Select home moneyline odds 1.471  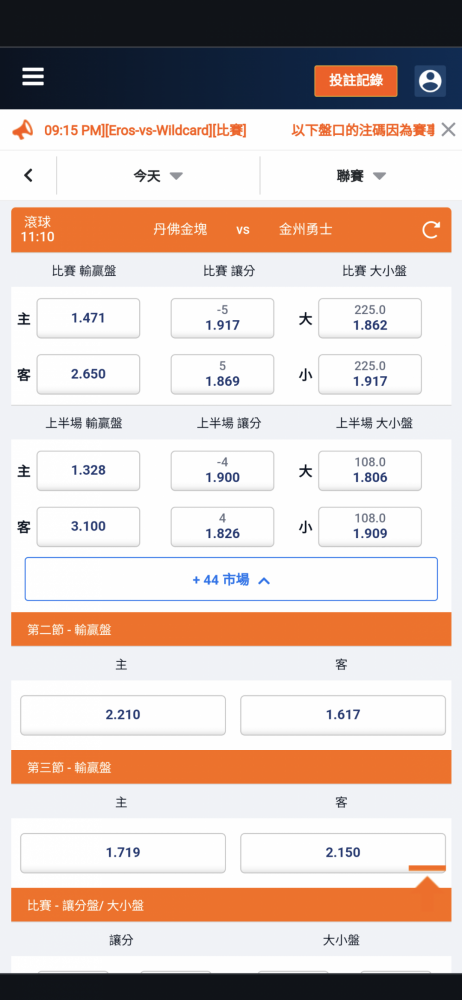click(x=88, y=318)
